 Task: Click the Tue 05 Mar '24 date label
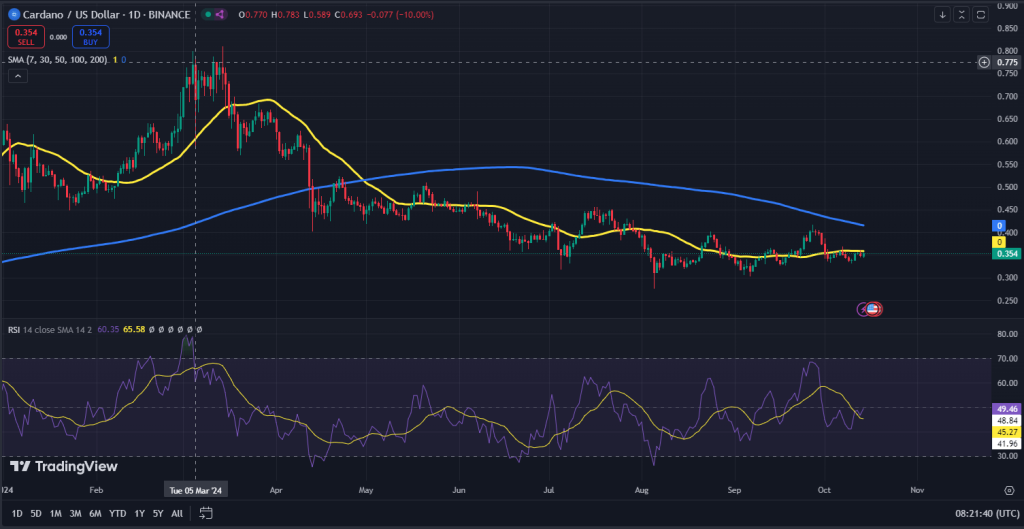[x=196, y=490]
